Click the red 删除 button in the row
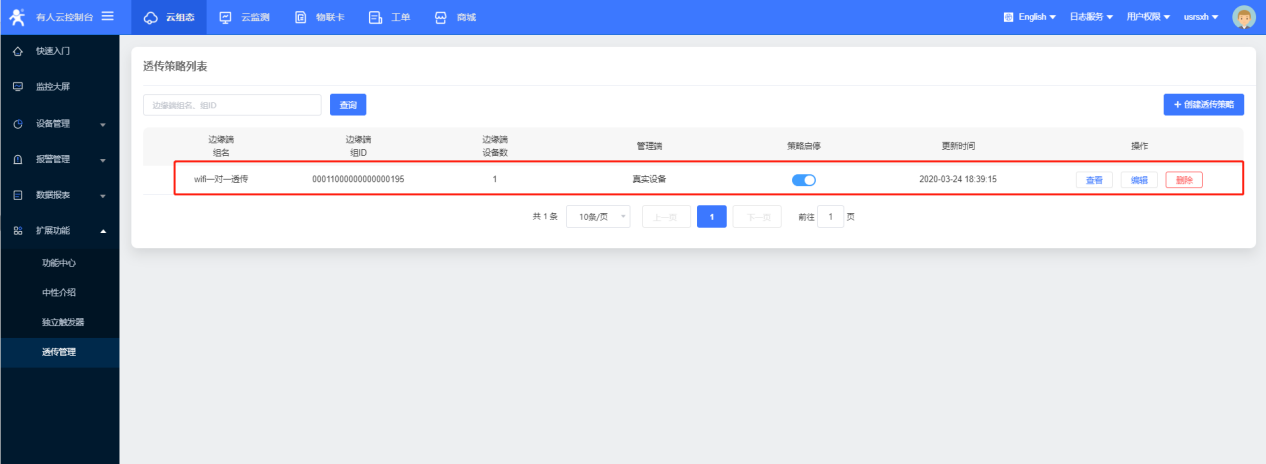The width and height of the screenshot is (1266, 464). (x=1184, y=180)
